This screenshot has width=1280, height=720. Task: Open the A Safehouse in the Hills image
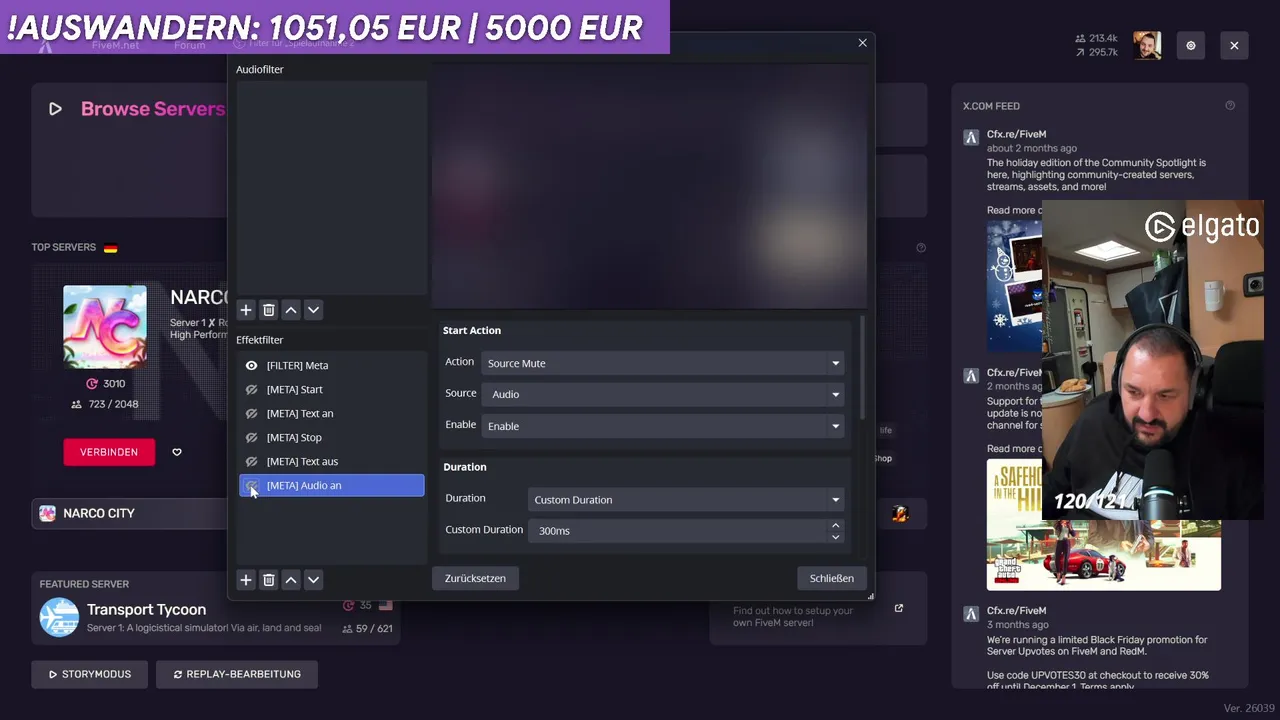click(x=1104, y=525)
